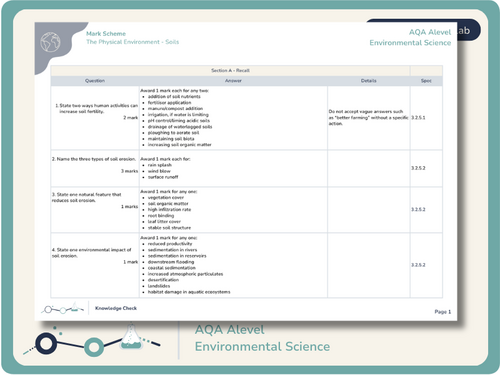The image size is (500, 375).
Task: Select 'Award 1 mark each for any two:' line
Action: (x=175, y=91)
